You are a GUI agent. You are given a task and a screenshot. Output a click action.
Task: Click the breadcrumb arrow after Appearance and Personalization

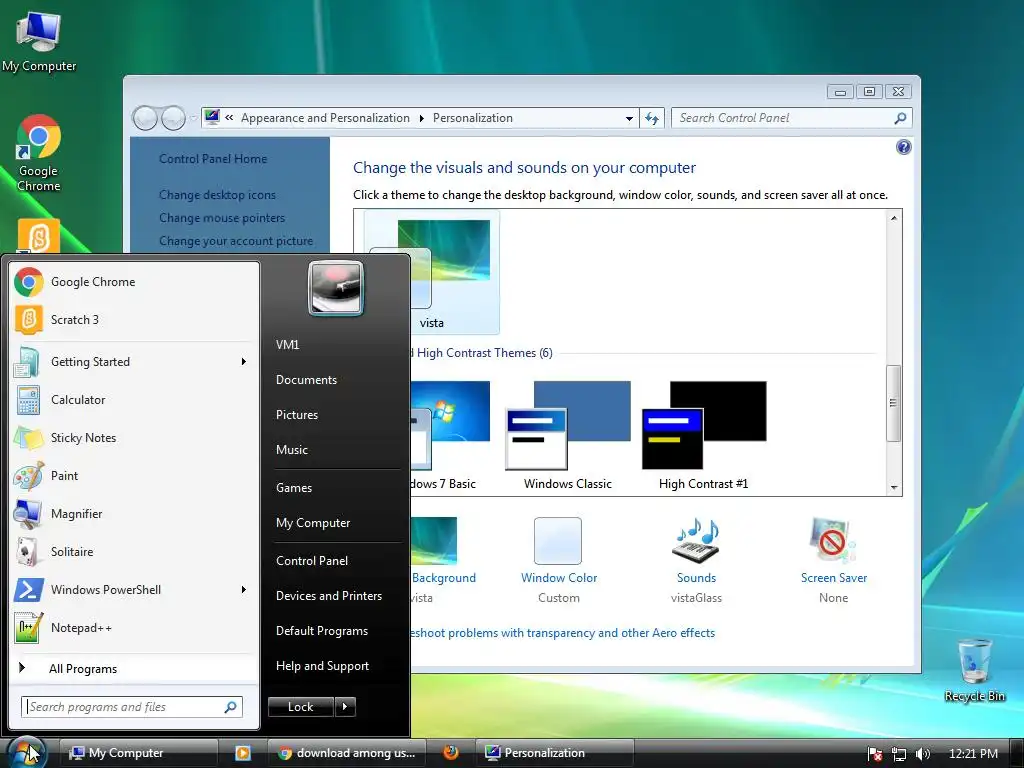421,118
